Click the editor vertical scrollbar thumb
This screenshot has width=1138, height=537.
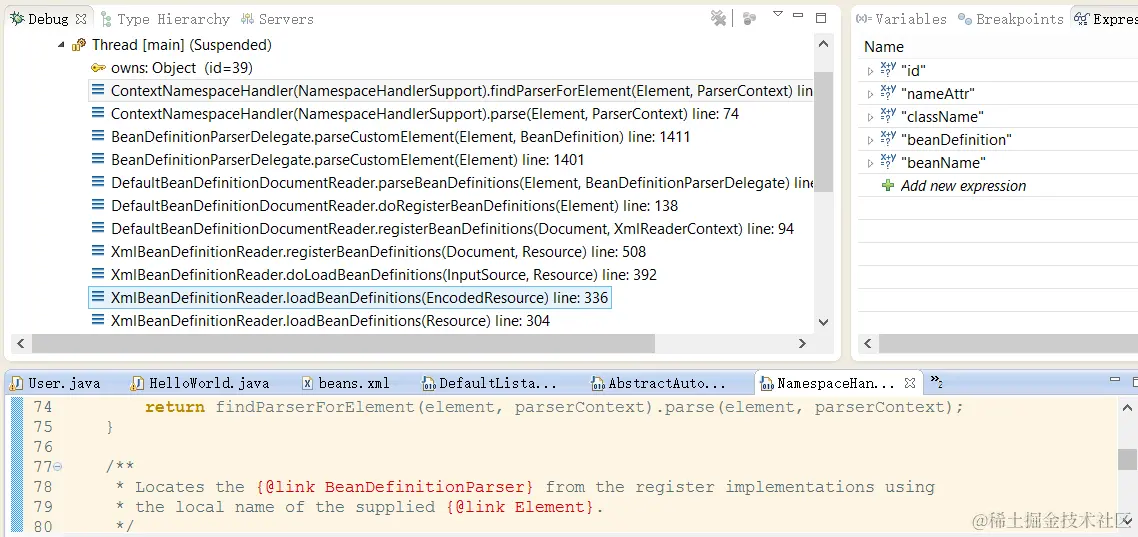1127,459
